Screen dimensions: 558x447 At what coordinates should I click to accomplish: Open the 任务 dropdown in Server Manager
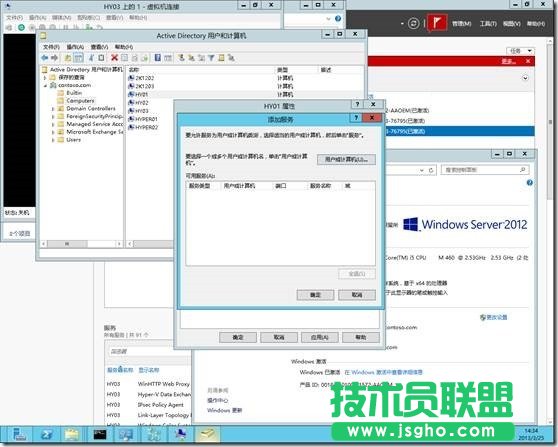[521, 51]
